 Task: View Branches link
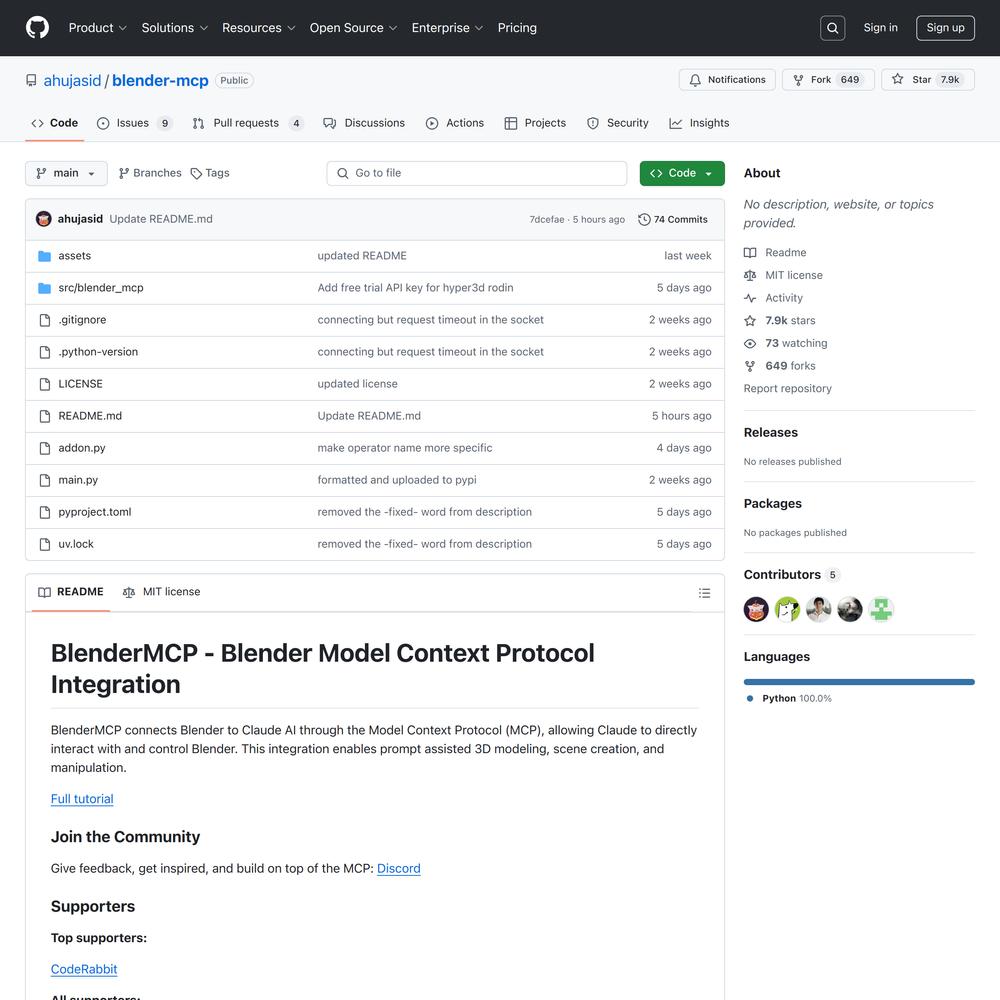pyautogui.click(x=150, y=173)
